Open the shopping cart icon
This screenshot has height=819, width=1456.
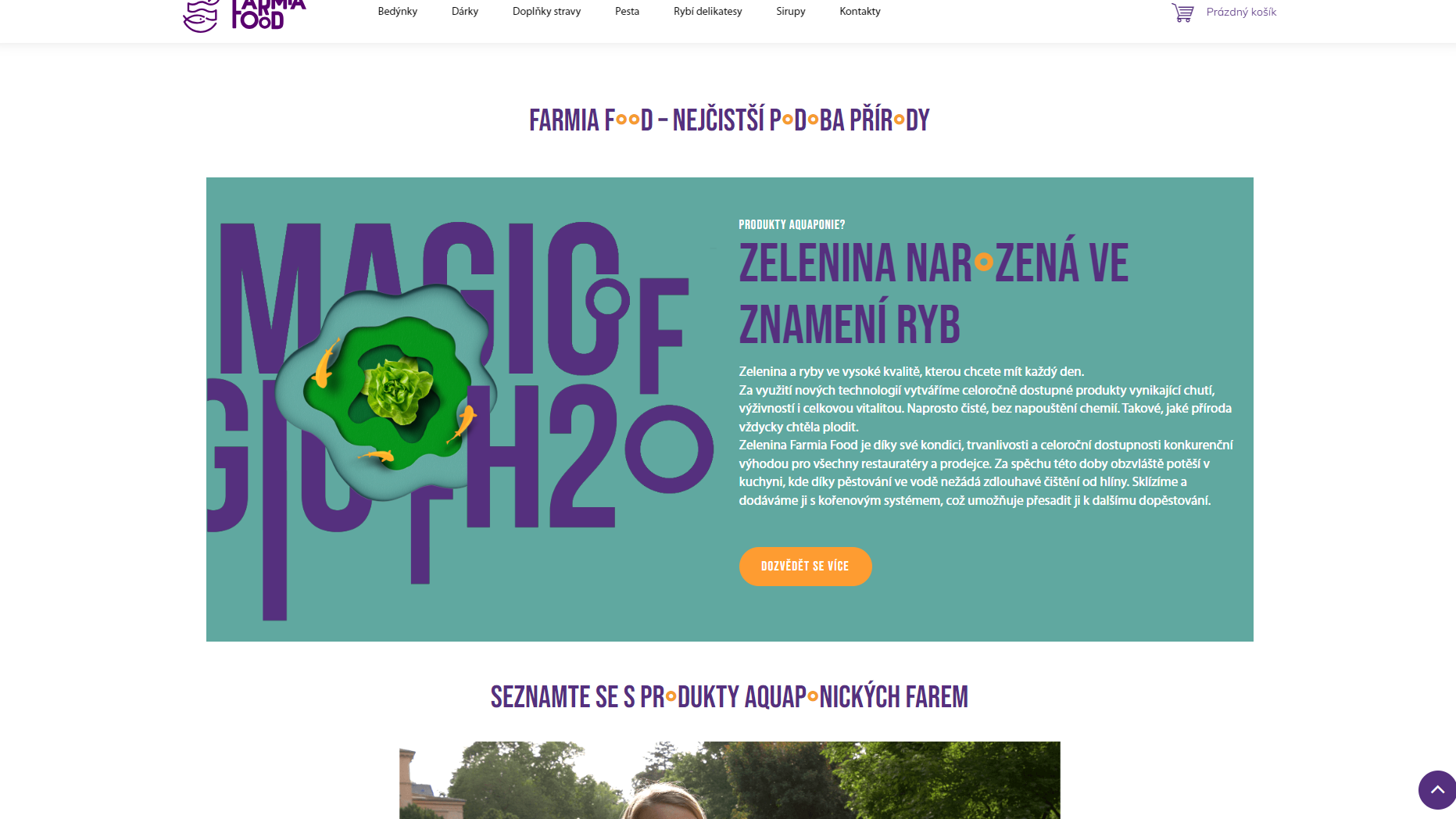pyautogui.click(x=1182, y=13)
